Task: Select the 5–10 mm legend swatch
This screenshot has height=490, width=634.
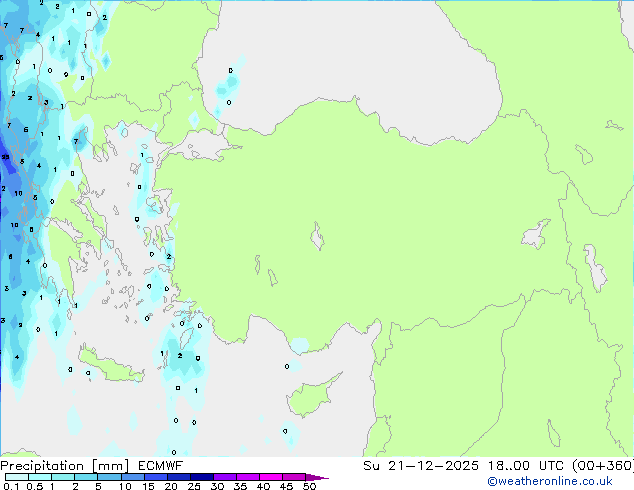Action: coord(109,477)
